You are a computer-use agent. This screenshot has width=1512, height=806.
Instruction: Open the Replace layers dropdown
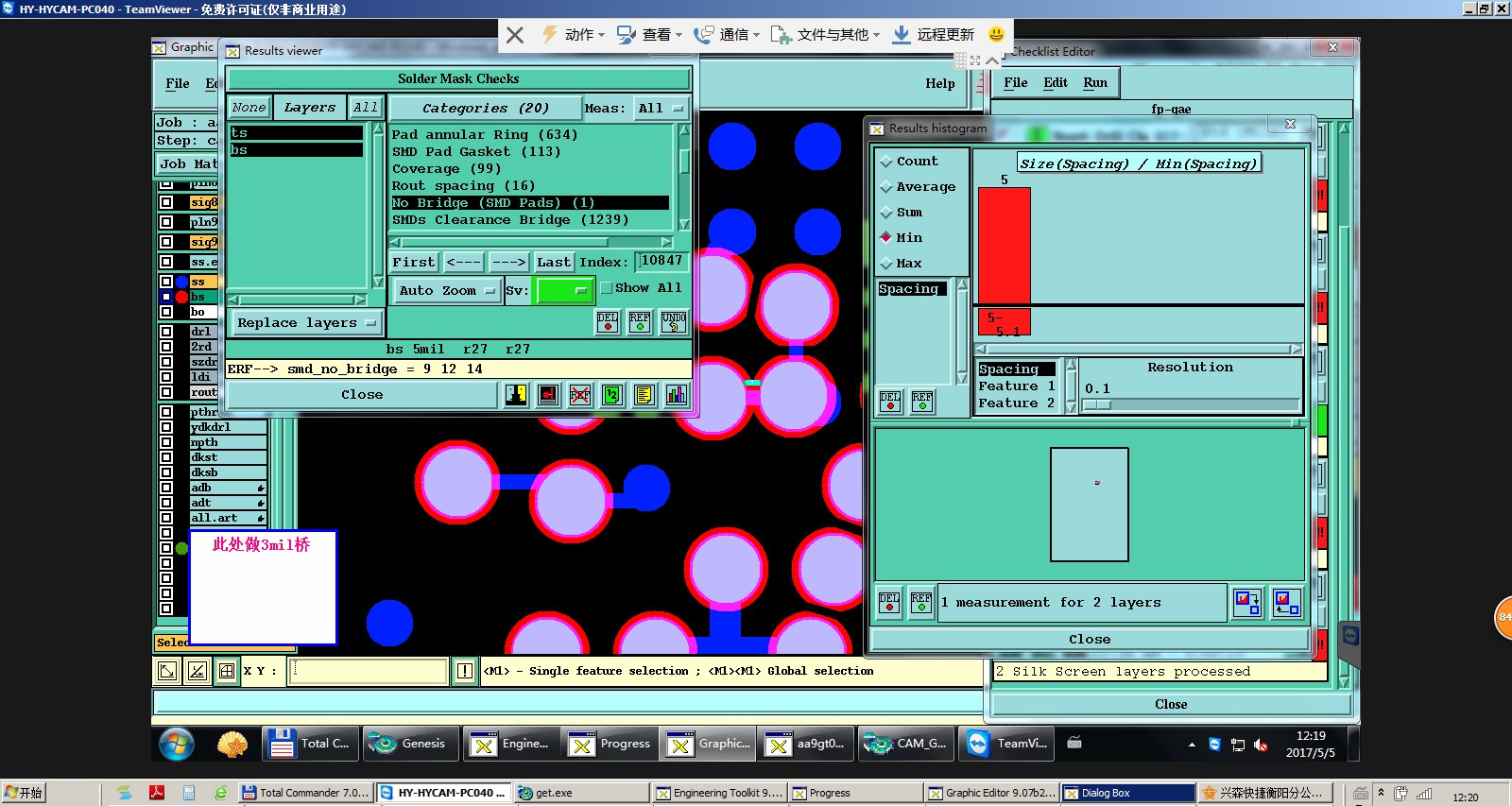(306, 323)
